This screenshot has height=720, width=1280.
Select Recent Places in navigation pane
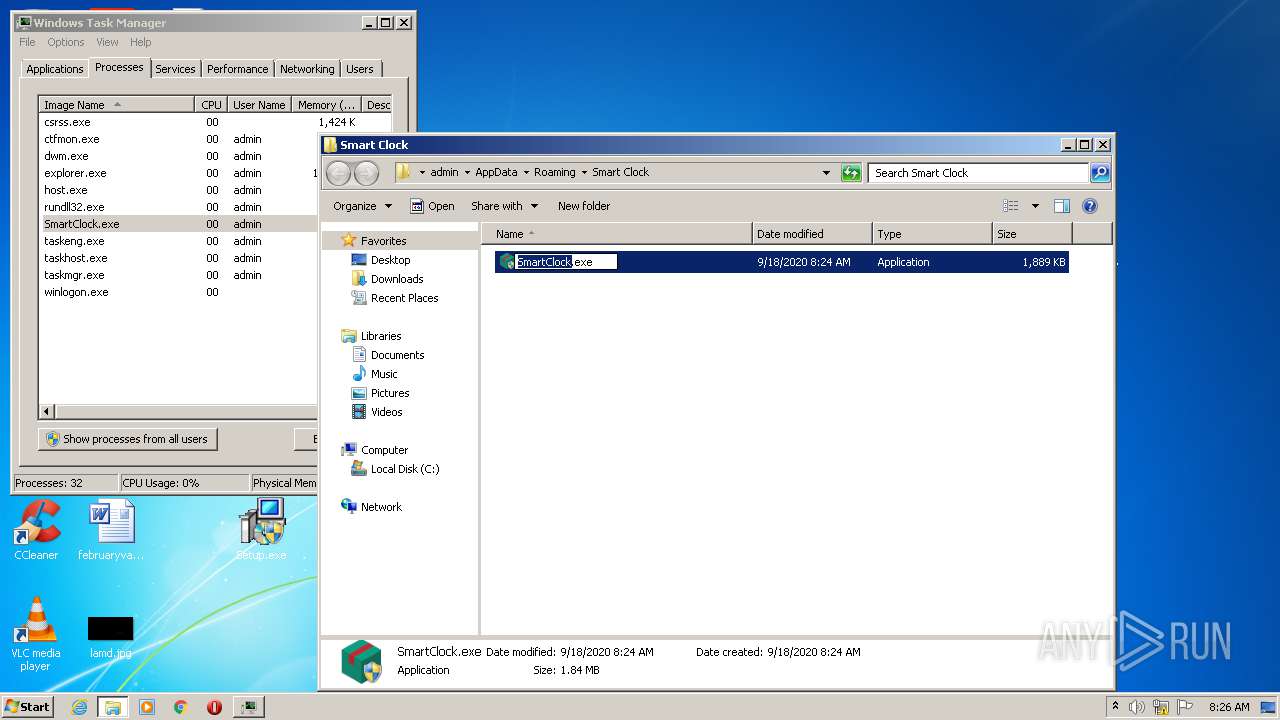click(x=404, y=298)
